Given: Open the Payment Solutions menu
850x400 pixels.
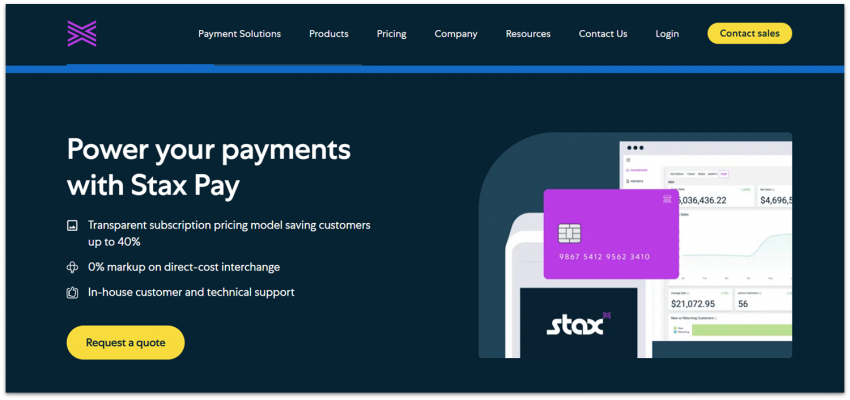Looking at the screenshot, I should pos(240,34).
